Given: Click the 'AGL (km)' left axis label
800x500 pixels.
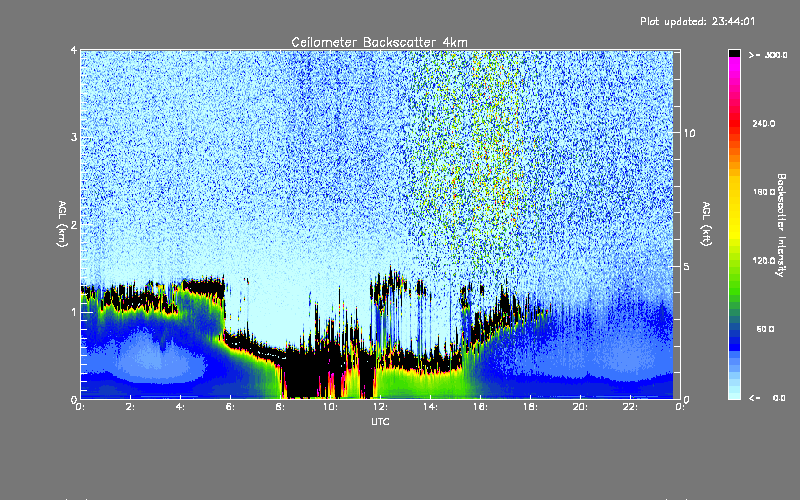Looking at the screenshot, I should coord(62,224).
